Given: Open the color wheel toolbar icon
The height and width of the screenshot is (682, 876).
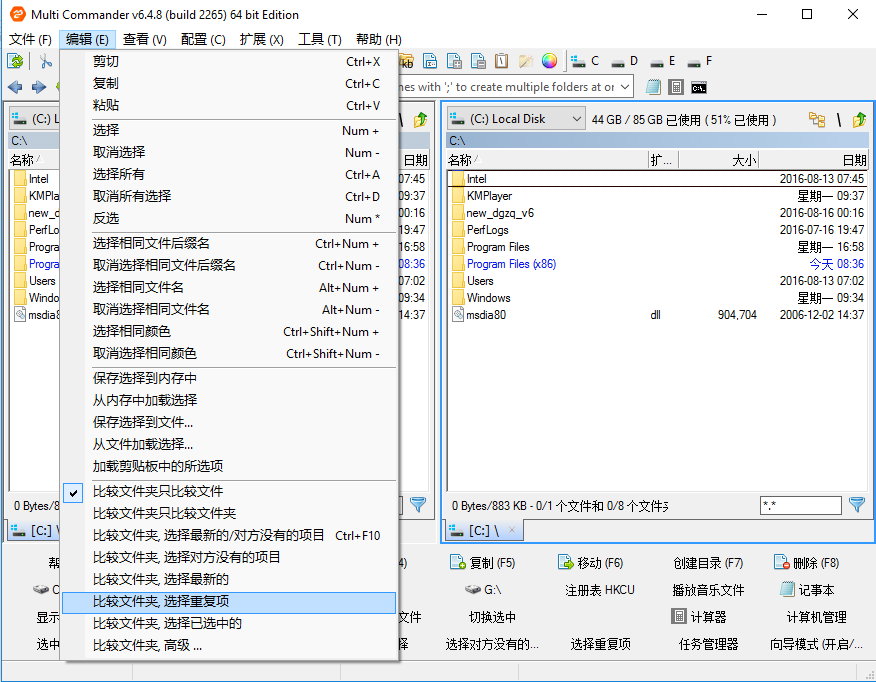Looking at the screenshot, I should point(549,61).
